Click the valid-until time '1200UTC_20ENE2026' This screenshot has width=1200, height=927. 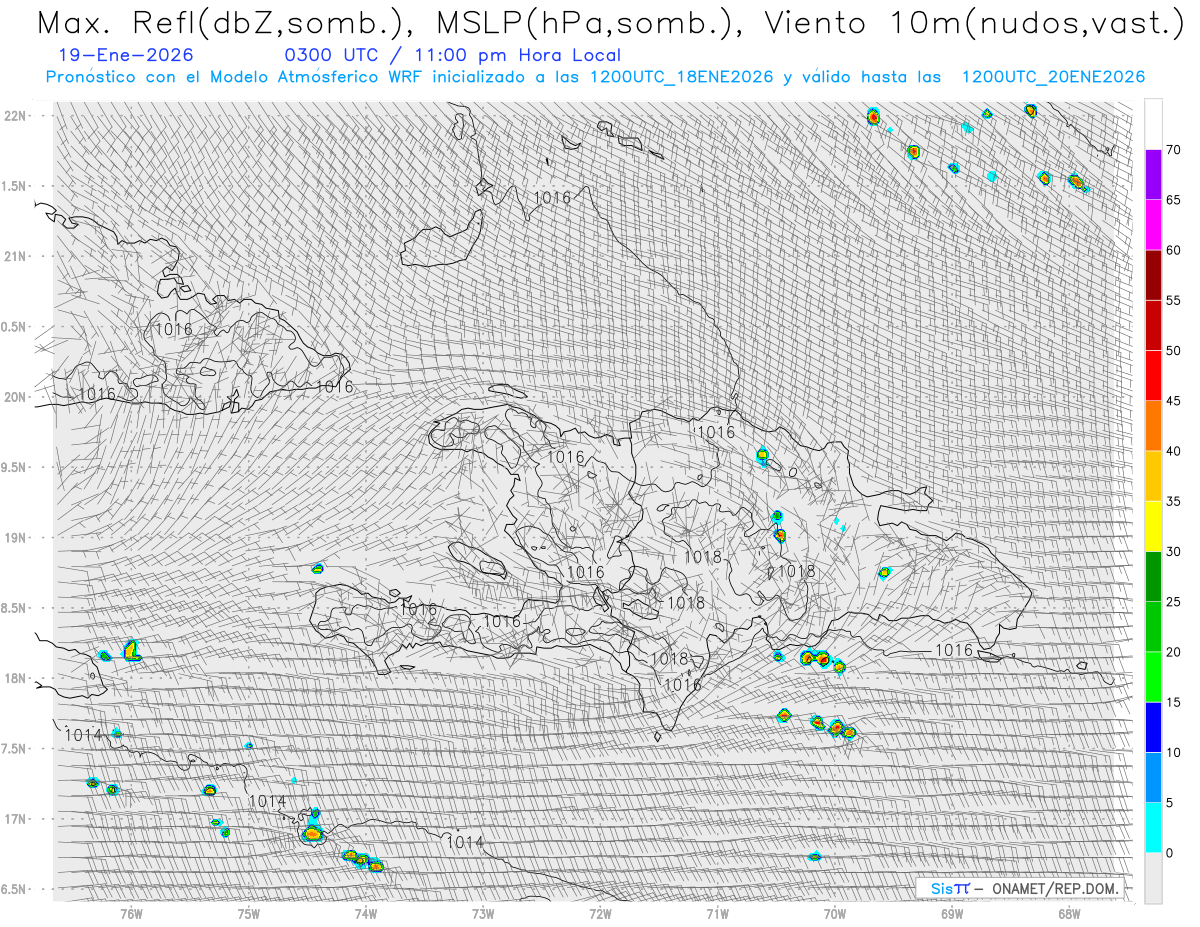coord(1053,77)
